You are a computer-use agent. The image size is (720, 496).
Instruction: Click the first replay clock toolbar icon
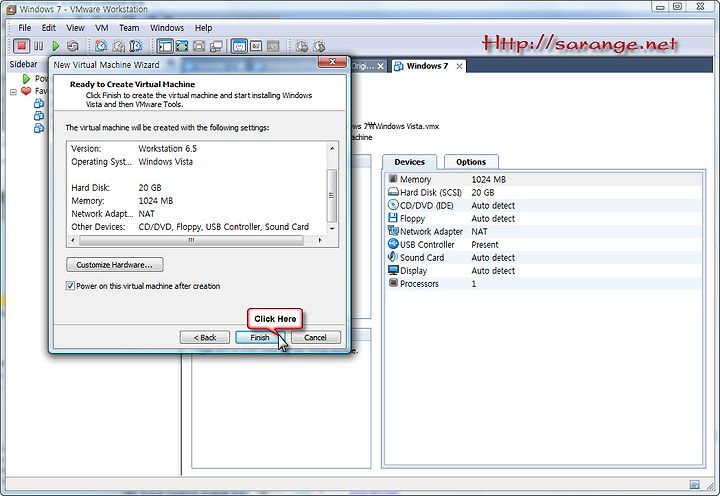302,46
